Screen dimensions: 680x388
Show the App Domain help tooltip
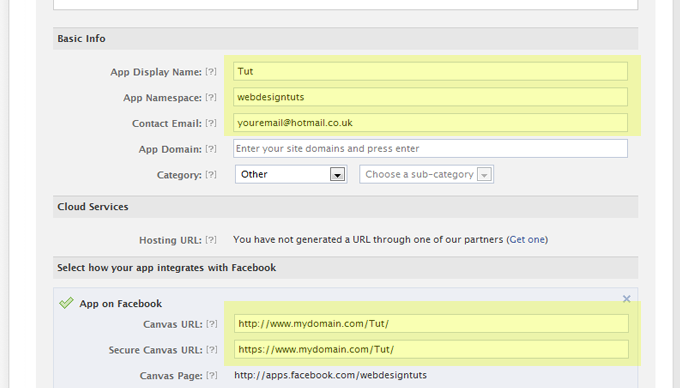[x=211, y=149]
